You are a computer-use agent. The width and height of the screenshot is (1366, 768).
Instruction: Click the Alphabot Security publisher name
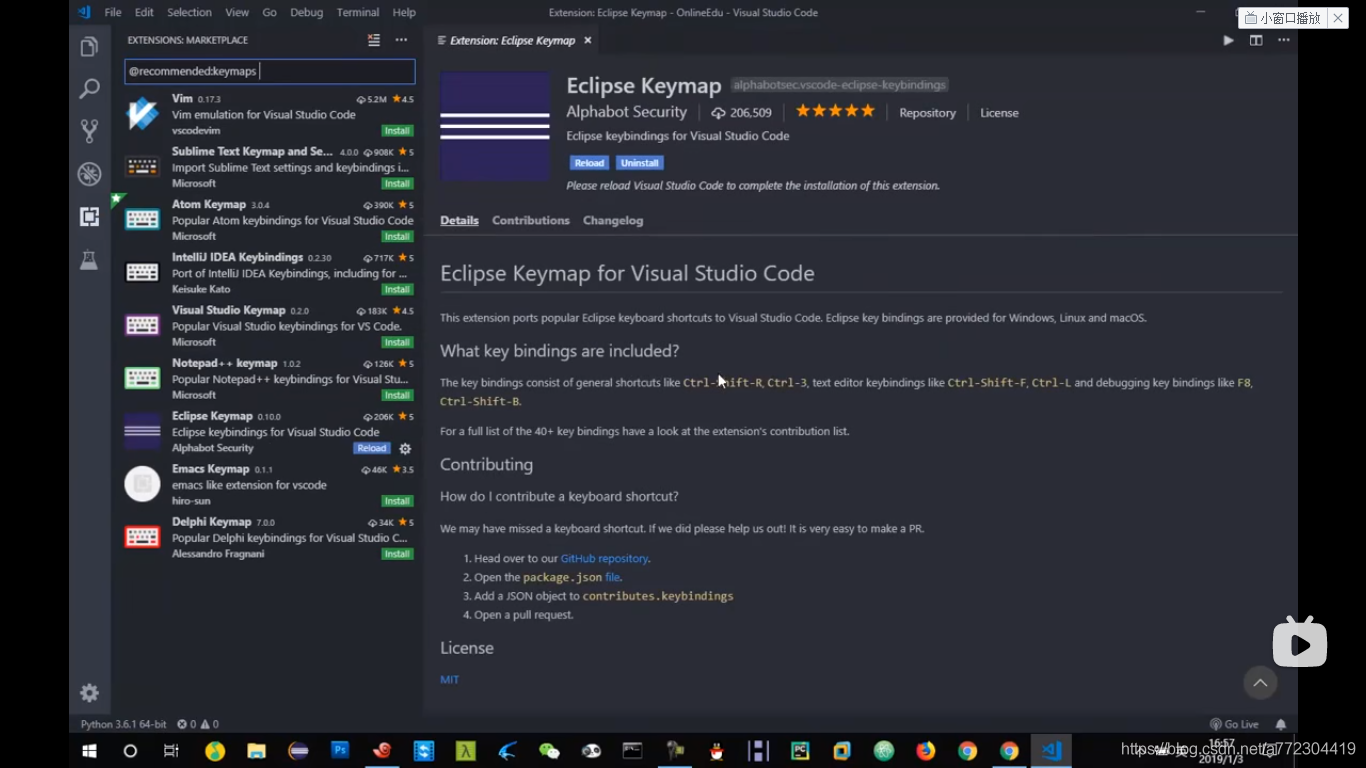[x=626, y=112]
